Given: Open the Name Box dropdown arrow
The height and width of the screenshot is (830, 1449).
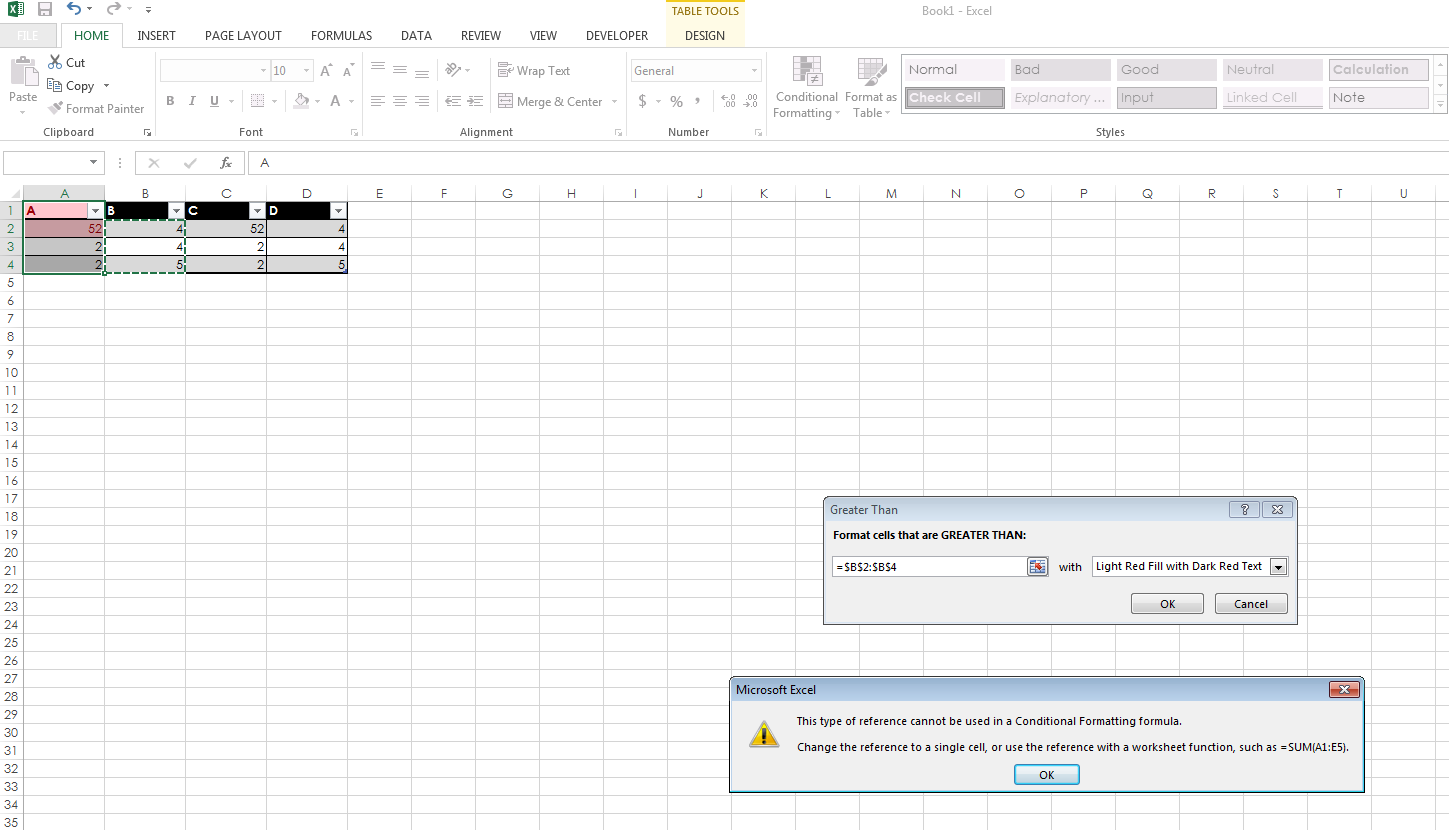Looking at the screenshot, I should point(94,162).
